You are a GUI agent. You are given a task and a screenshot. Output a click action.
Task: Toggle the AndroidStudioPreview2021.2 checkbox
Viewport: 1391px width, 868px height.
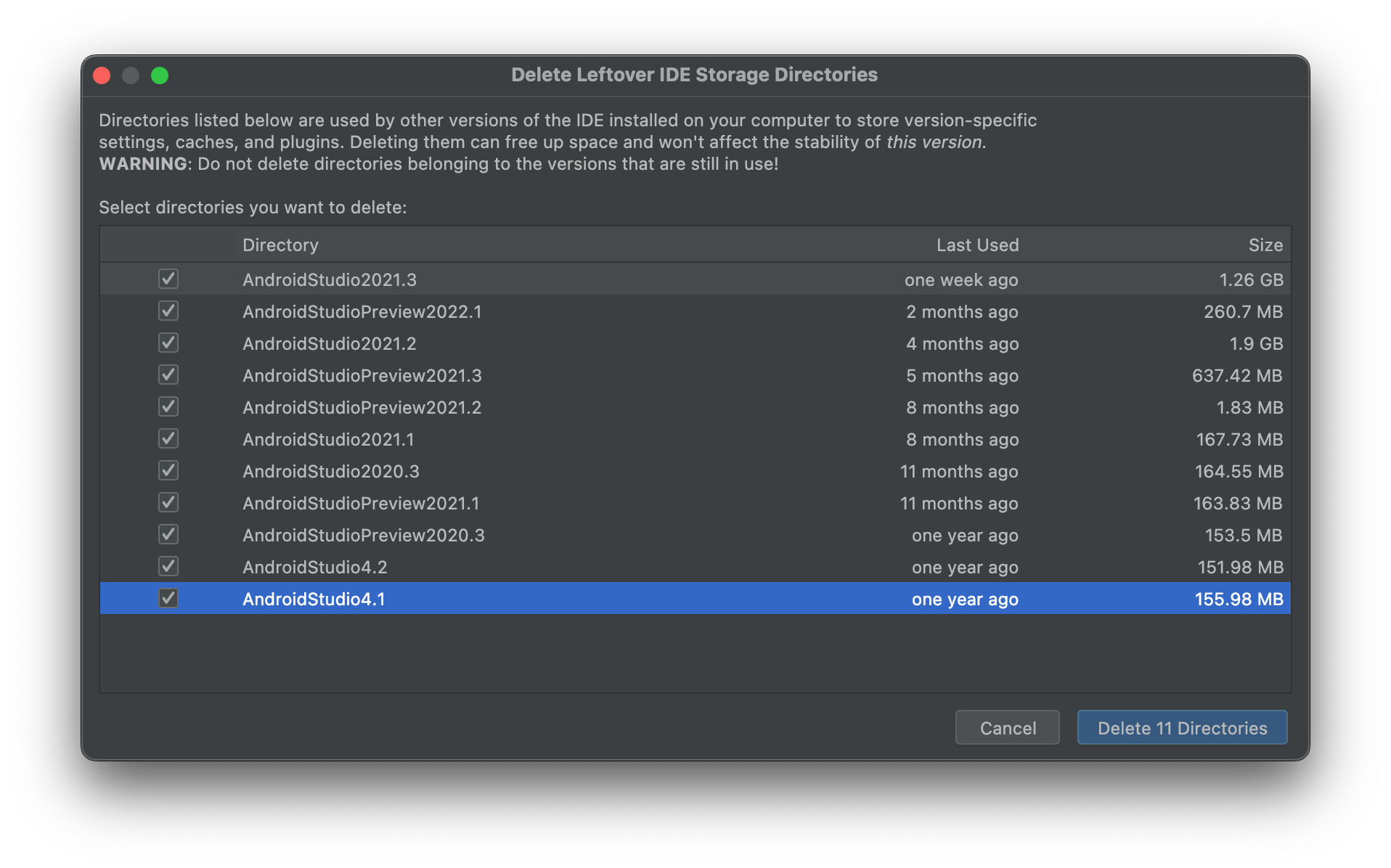click(x=168, y=407)
